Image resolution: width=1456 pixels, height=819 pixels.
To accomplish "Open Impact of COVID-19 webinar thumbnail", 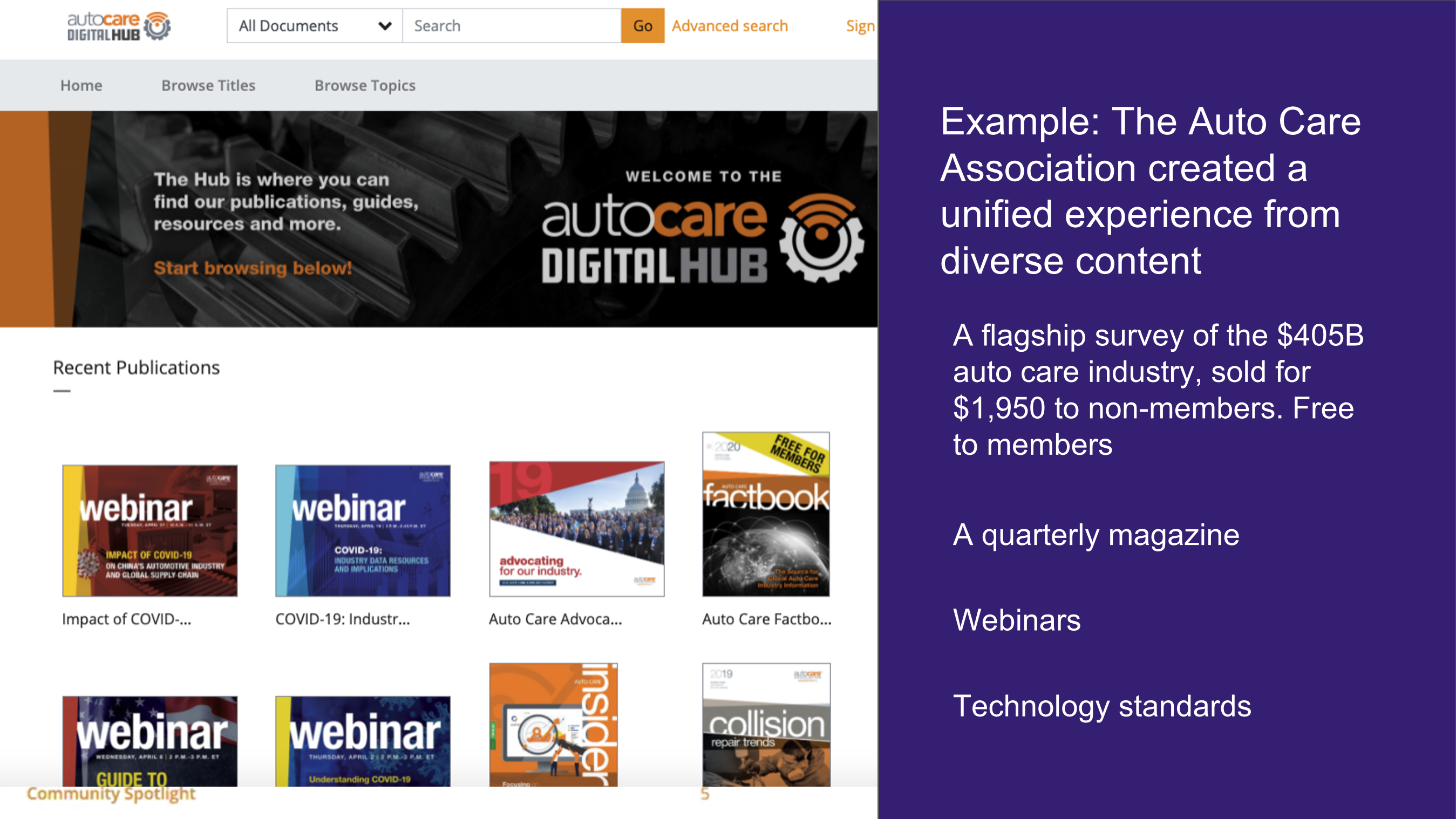I will pyautogui.click(x=150, y=531).
